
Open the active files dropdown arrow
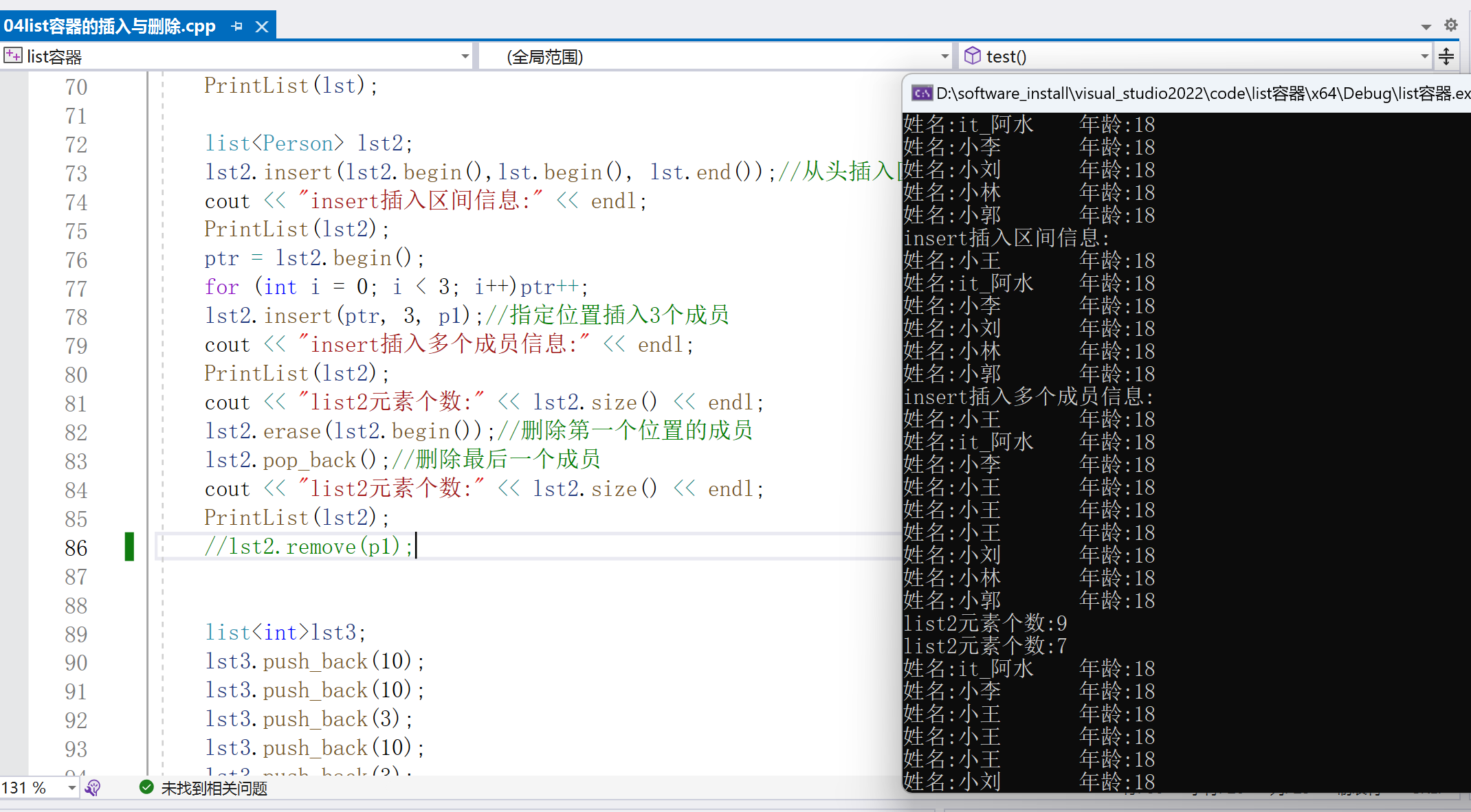(x=1426, y=27)
